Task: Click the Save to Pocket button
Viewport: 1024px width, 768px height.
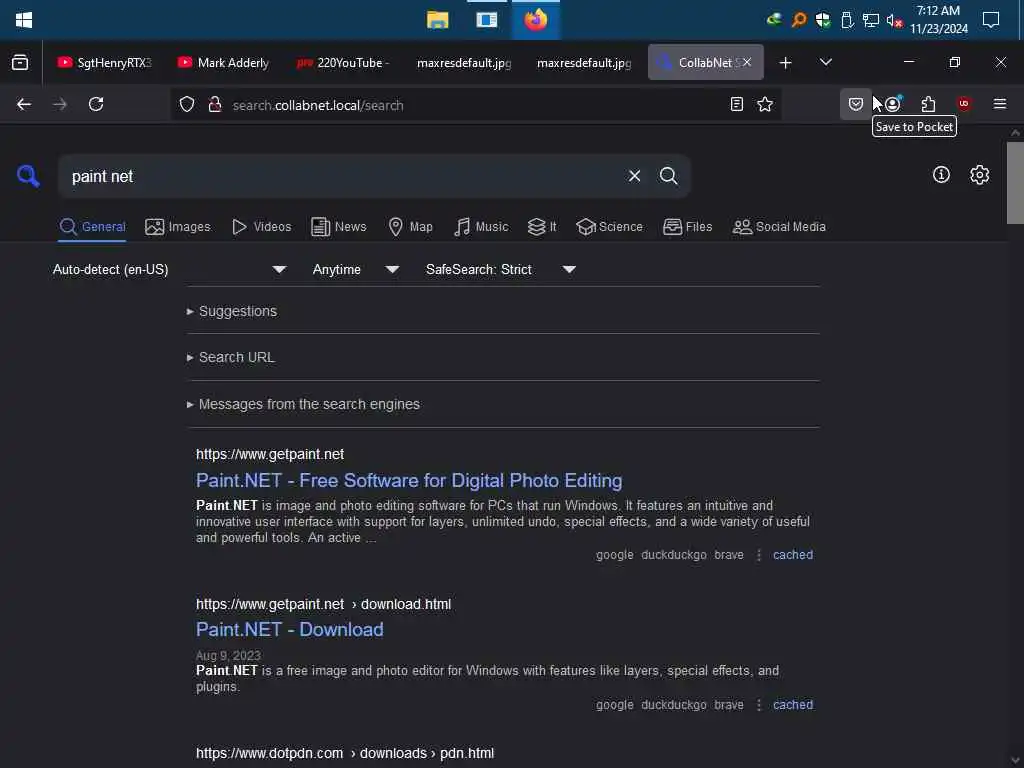Action: click(856, 104)
